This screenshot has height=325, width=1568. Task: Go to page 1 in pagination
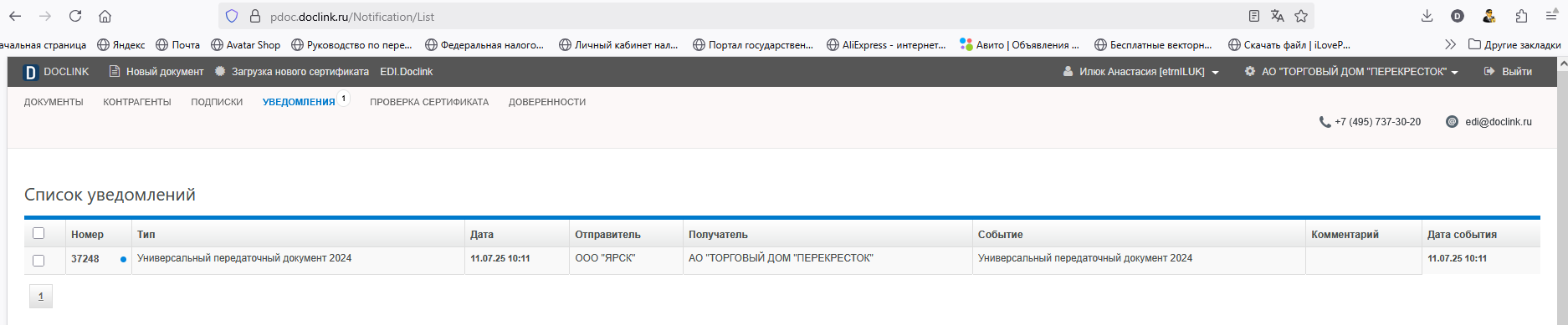[41, 297]
